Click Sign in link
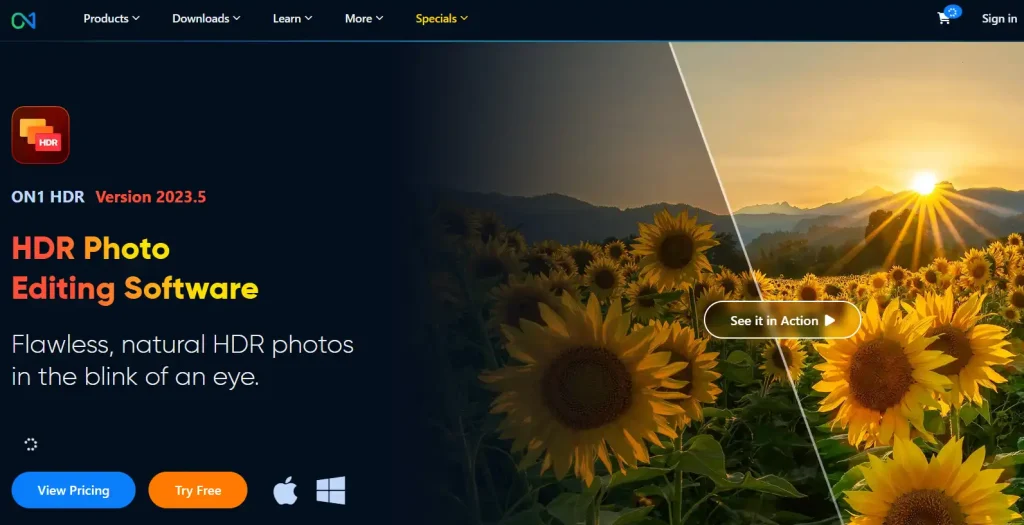Screen dimensions: 1024x525 coord(999,19)
